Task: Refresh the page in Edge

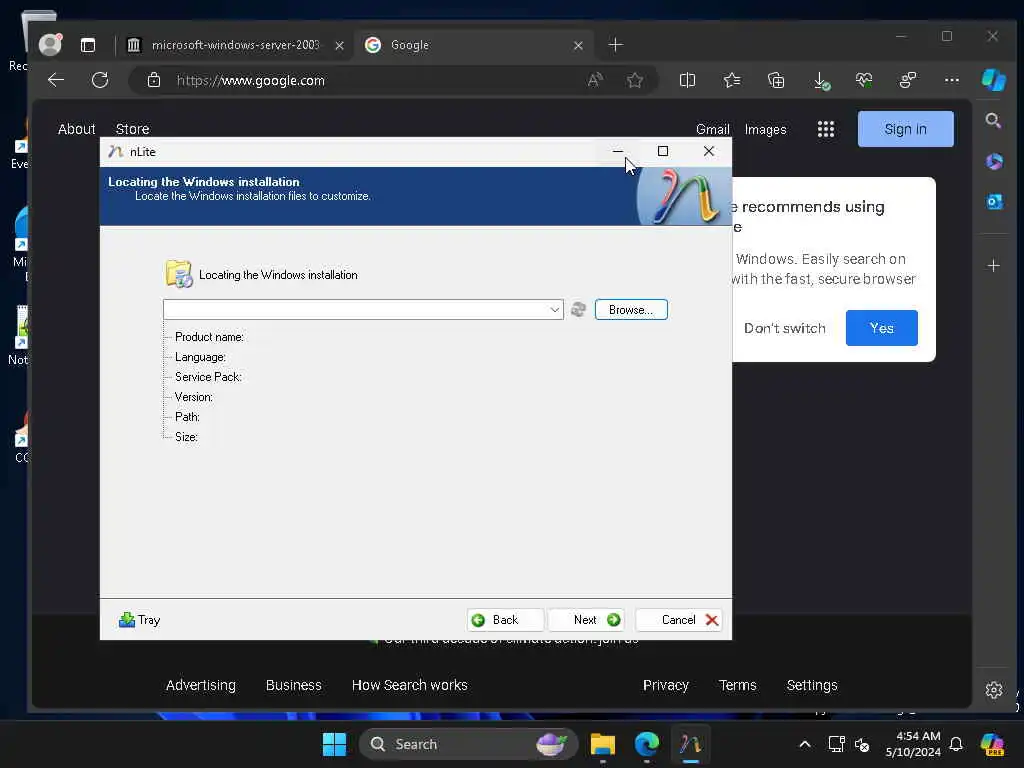Action: coord(100,80)
